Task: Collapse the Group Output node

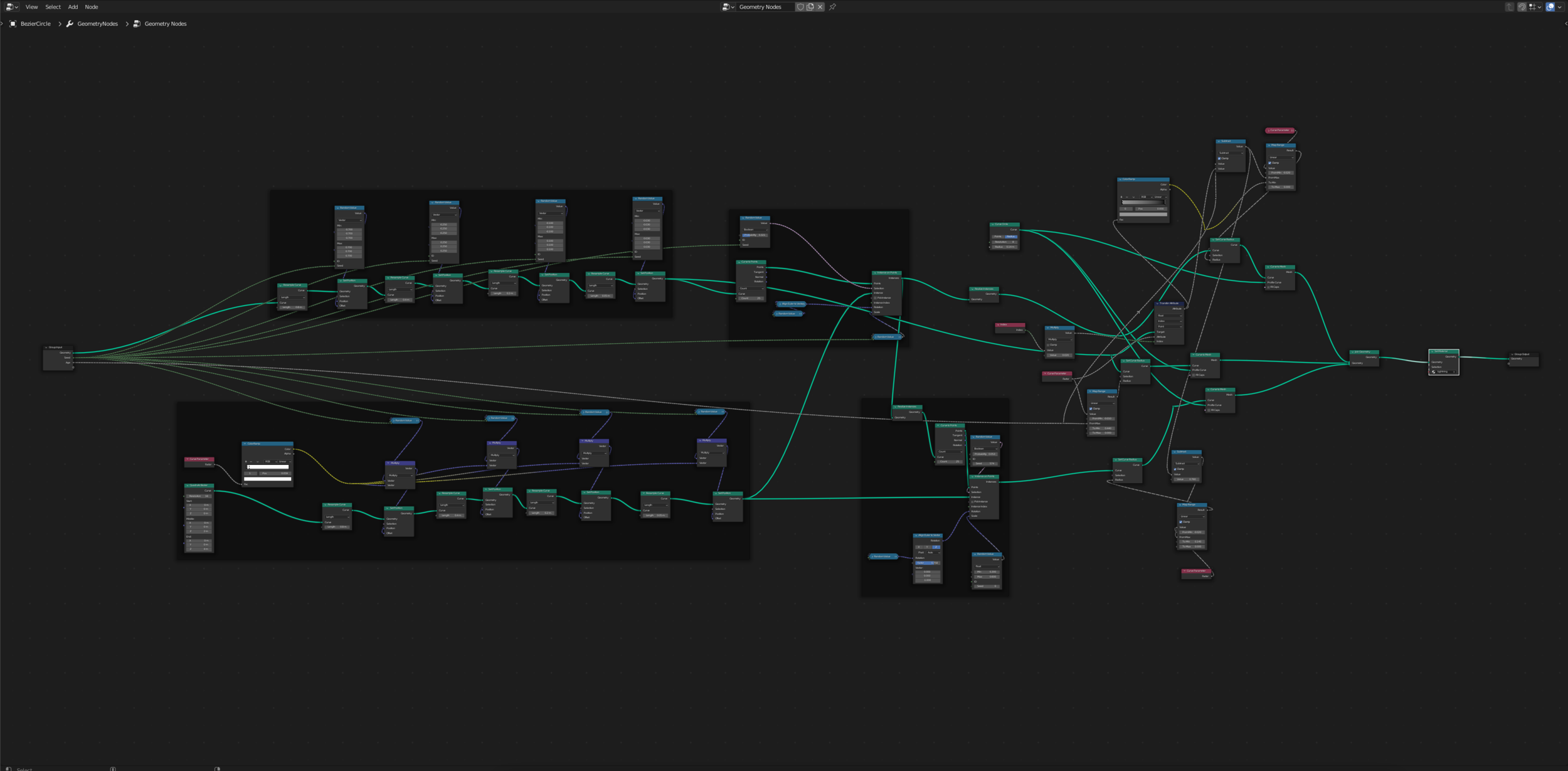Action: [1512, 354]
